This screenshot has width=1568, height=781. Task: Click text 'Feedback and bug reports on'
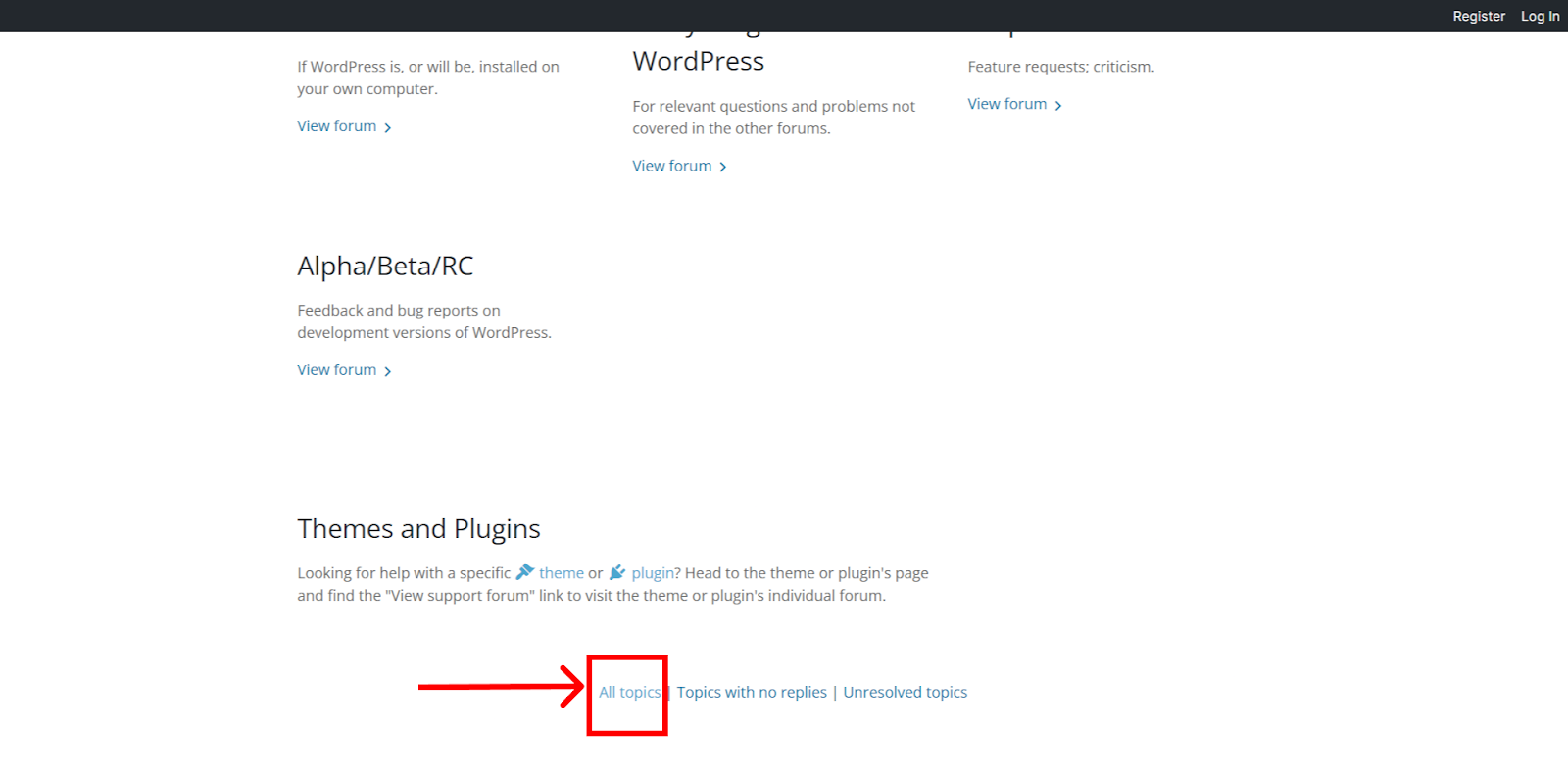coord(399,311)
